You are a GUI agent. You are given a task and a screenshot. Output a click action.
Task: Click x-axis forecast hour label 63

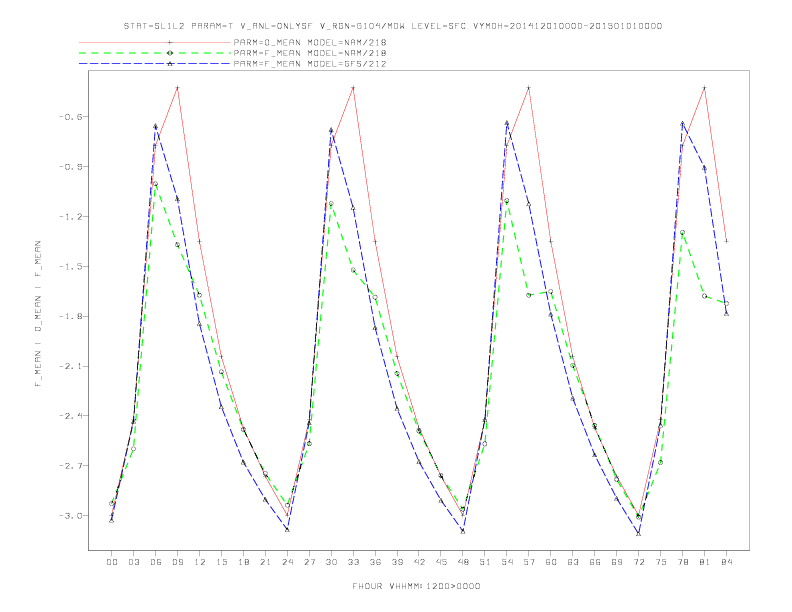point(573,562)
